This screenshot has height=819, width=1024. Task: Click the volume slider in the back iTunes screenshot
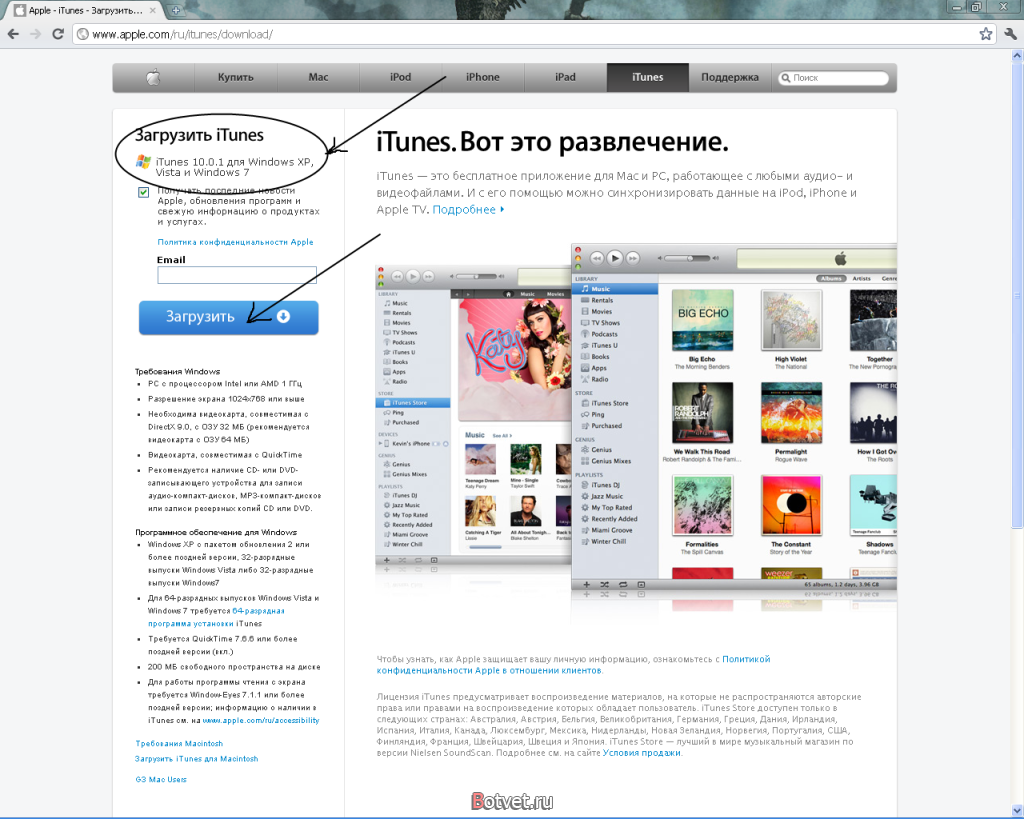coord(476,277)
